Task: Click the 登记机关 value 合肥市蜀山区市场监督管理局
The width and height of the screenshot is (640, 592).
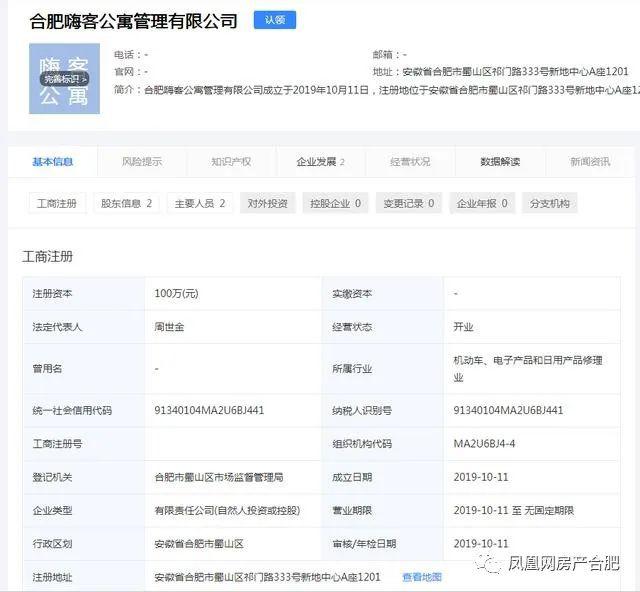Action: coord(219,477)
